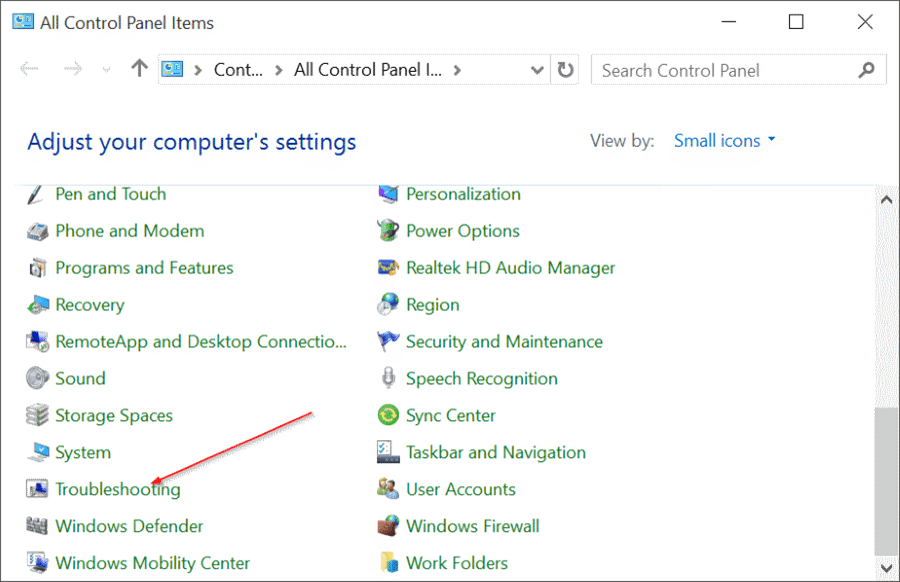The width and height of the screenshot is (900, 582).
Task: Open Programs and Features
Action: click(145, 268)
